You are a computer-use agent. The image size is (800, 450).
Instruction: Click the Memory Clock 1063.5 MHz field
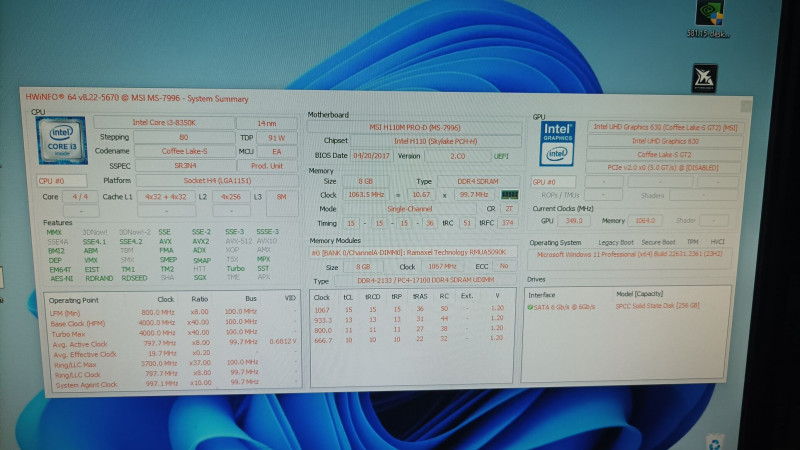pos(366,194)
